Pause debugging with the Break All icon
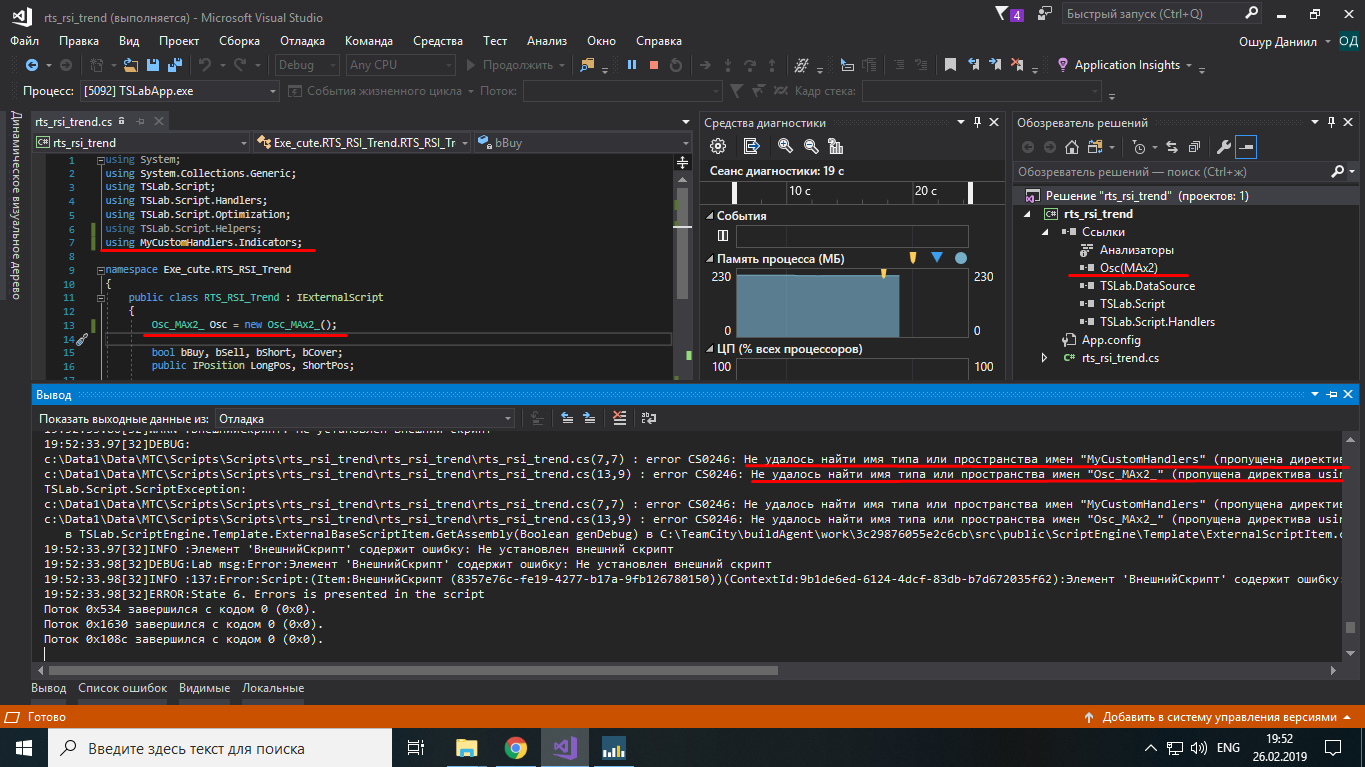1365x767 pixels. pyautogui.click(x=632, y=65)
